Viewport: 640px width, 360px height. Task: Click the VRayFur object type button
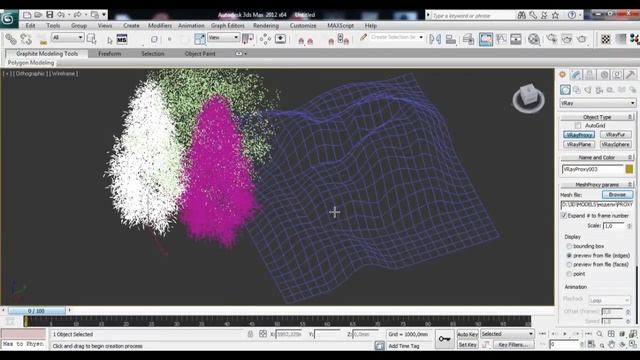pyautogui.click(x=616, y=135)
